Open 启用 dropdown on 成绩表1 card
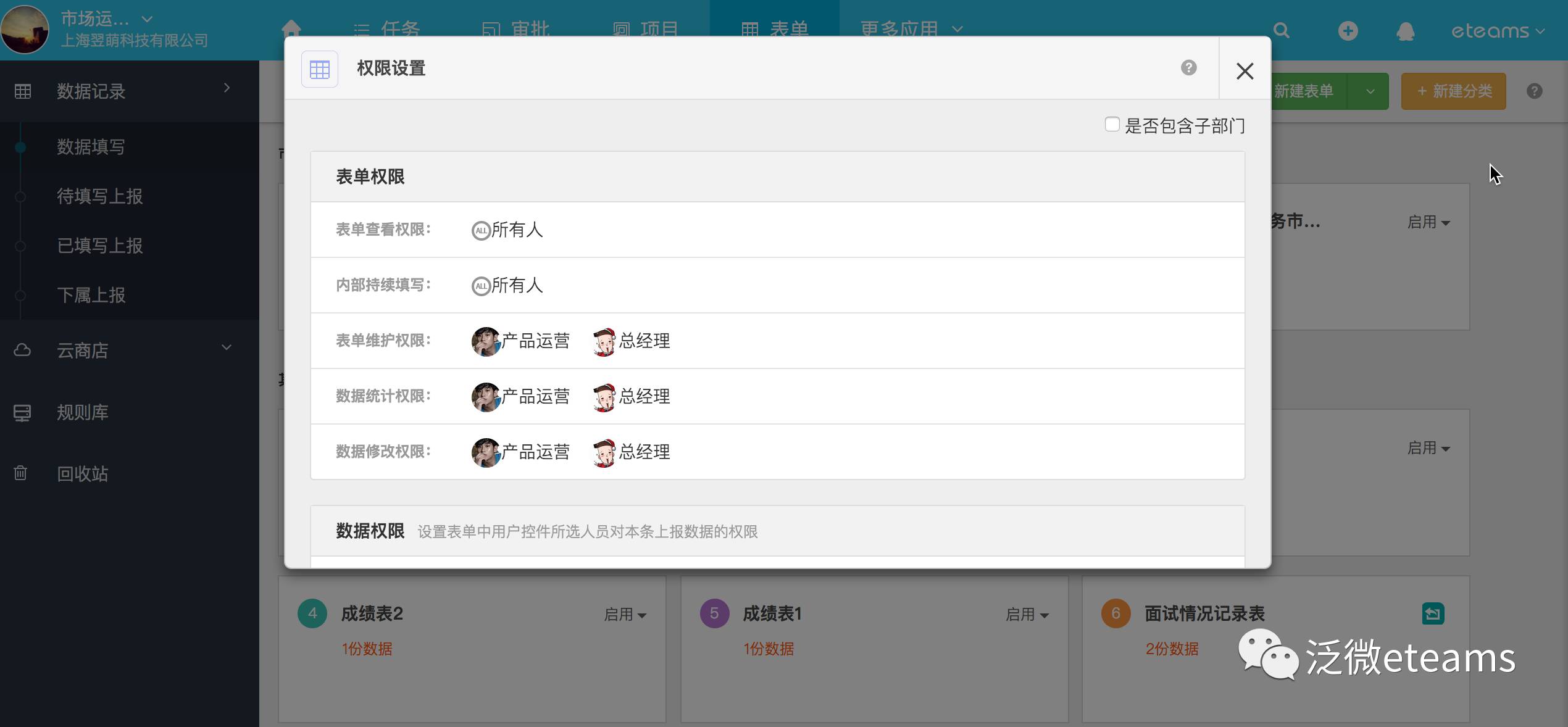Viewport: 1568px width, 727px height. tap(1027, 615)
